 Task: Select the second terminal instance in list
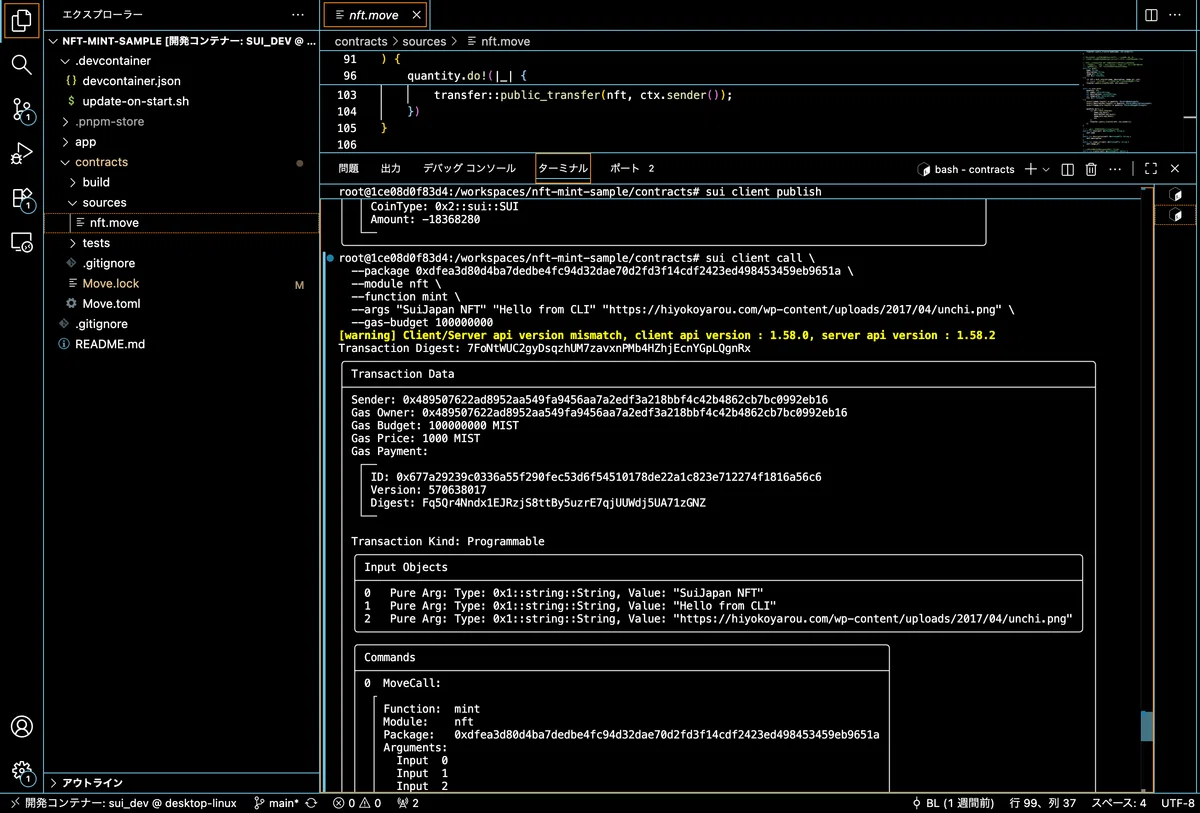[x=1177, y=215]
